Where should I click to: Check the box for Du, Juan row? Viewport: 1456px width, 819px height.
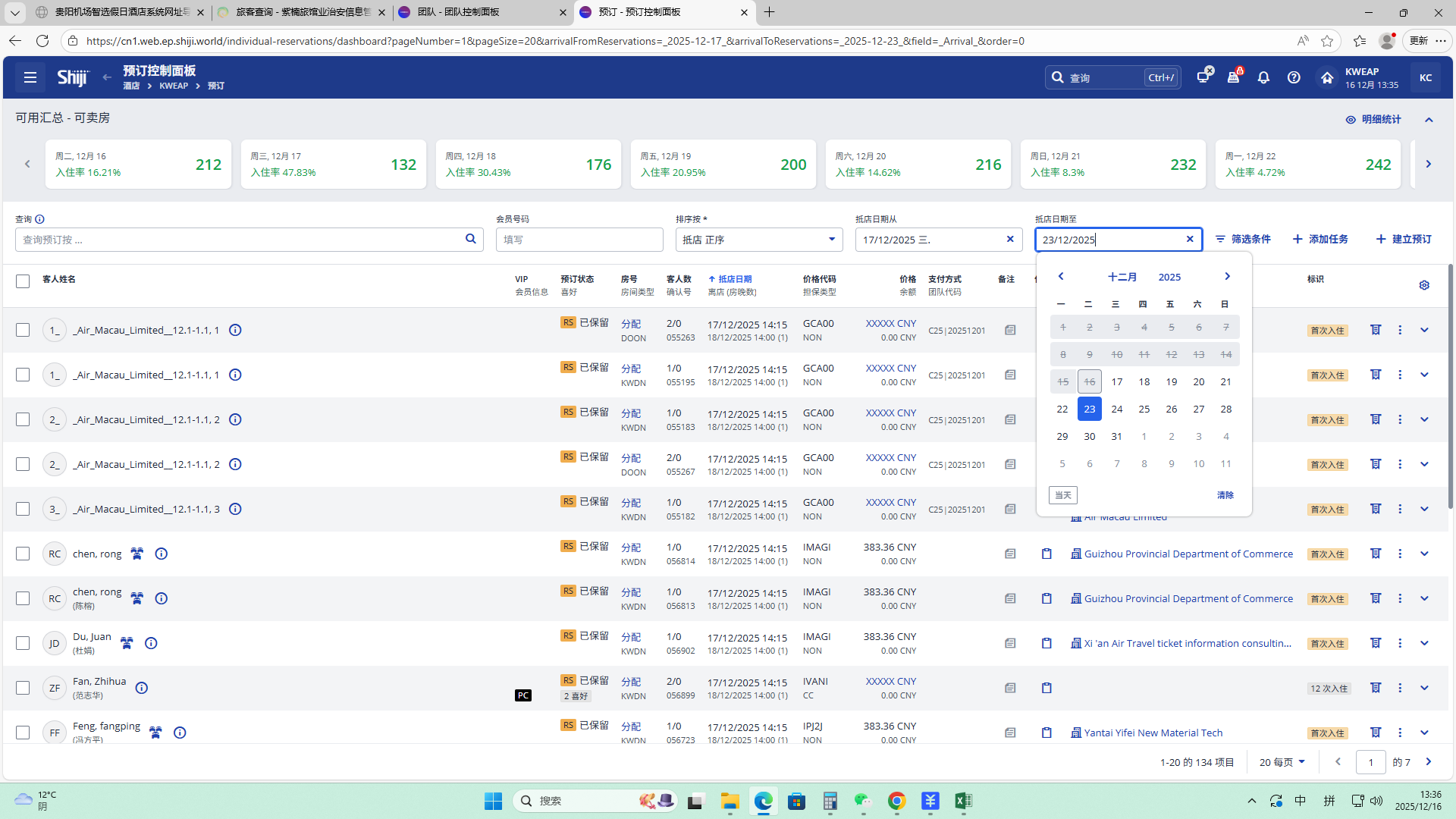(23, 643)
